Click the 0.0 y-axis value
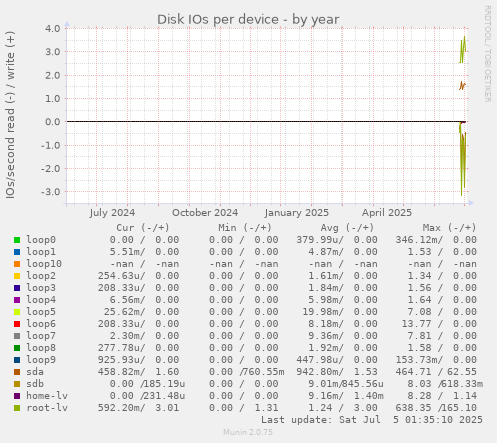This screenshot has height=443, width=497. click(x=53, y=122)
